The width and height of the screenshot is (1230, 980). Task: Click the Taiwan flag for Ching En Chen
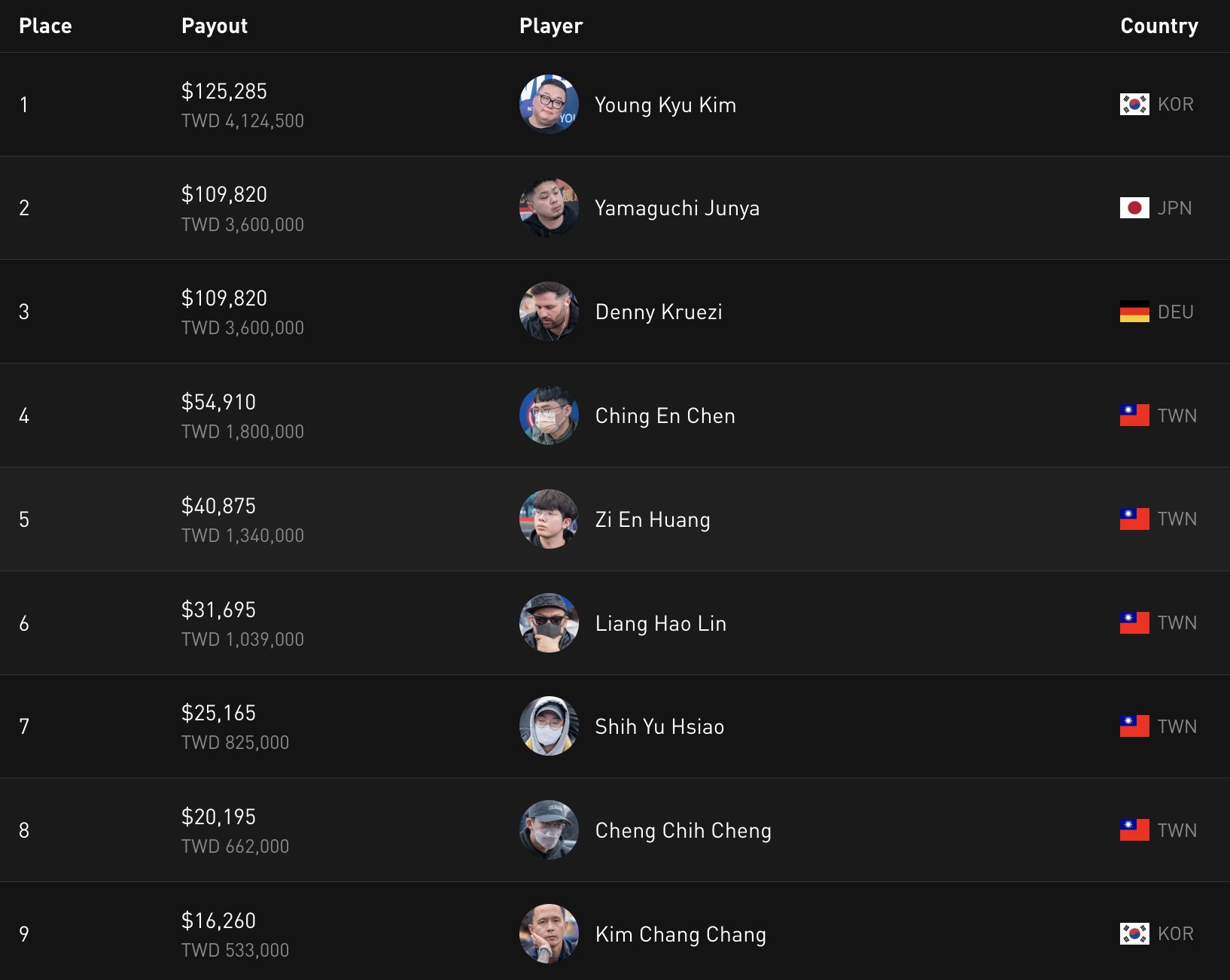(1134, 415)
